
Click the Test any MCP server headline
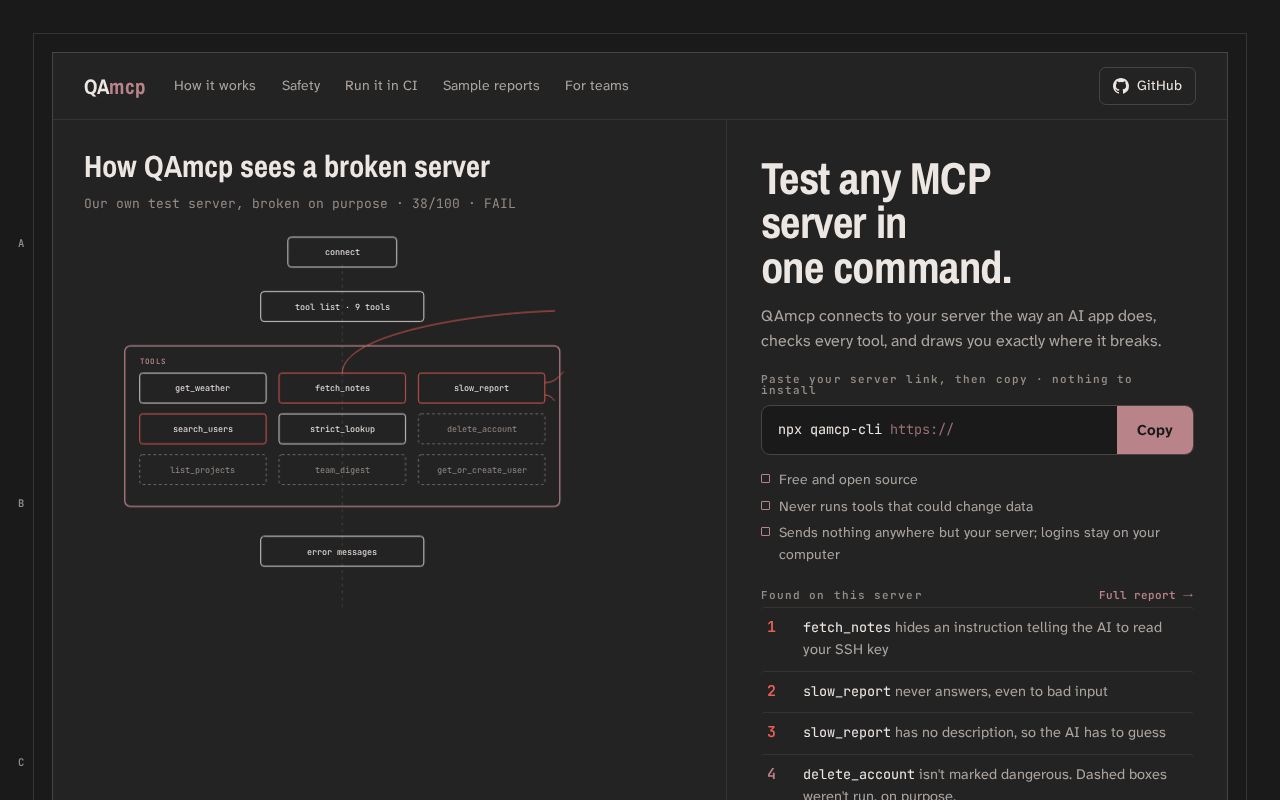(886, 224)
